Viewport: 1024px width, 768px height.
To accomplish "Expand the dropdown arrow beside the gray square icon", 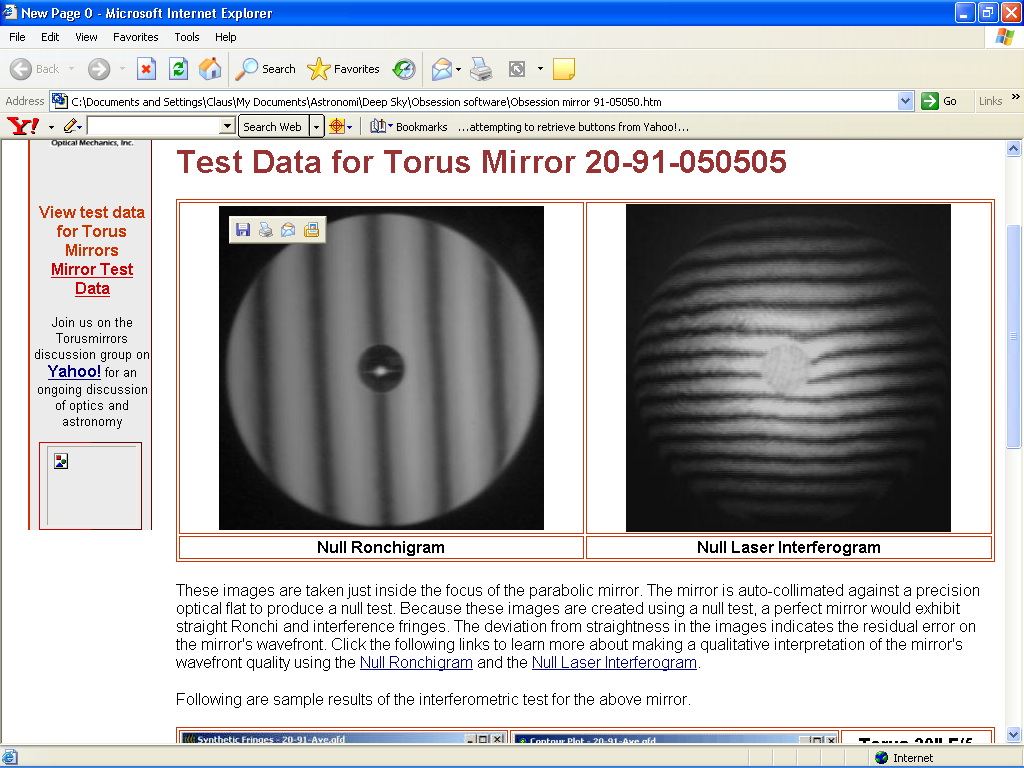I will click(540, 68).
